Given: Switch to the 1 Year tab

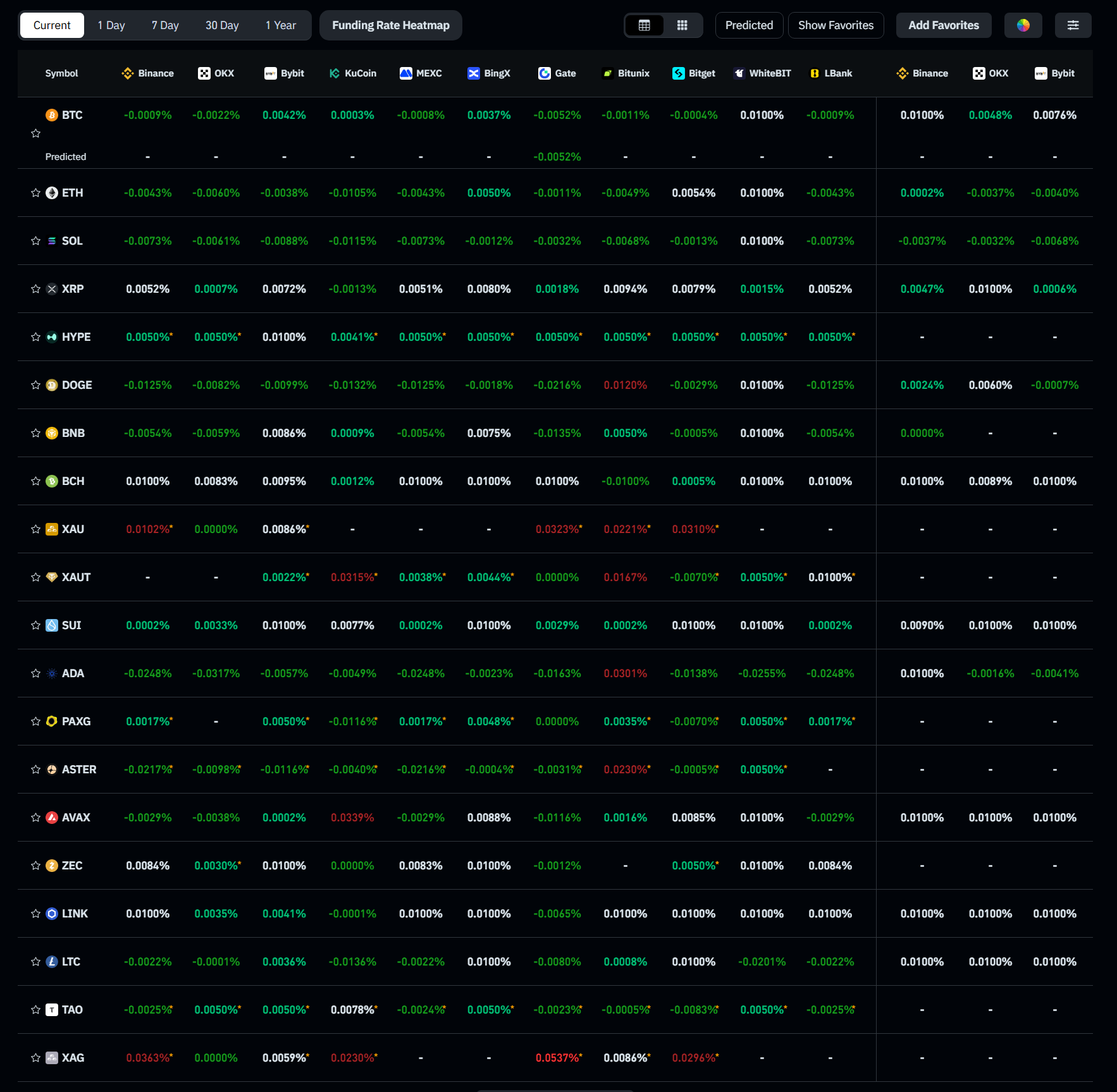Looking at the screenshot, I should tap(281, 25).
